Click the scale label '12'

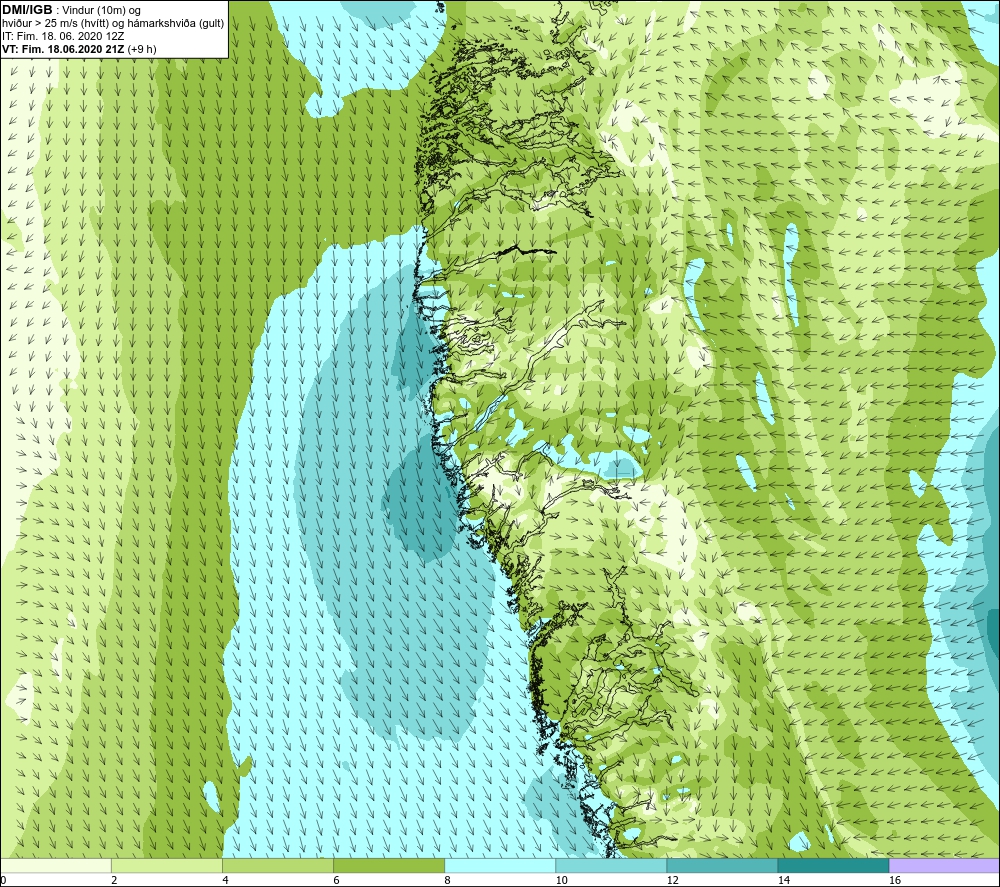pyautogui.click(x=672, y=881)
